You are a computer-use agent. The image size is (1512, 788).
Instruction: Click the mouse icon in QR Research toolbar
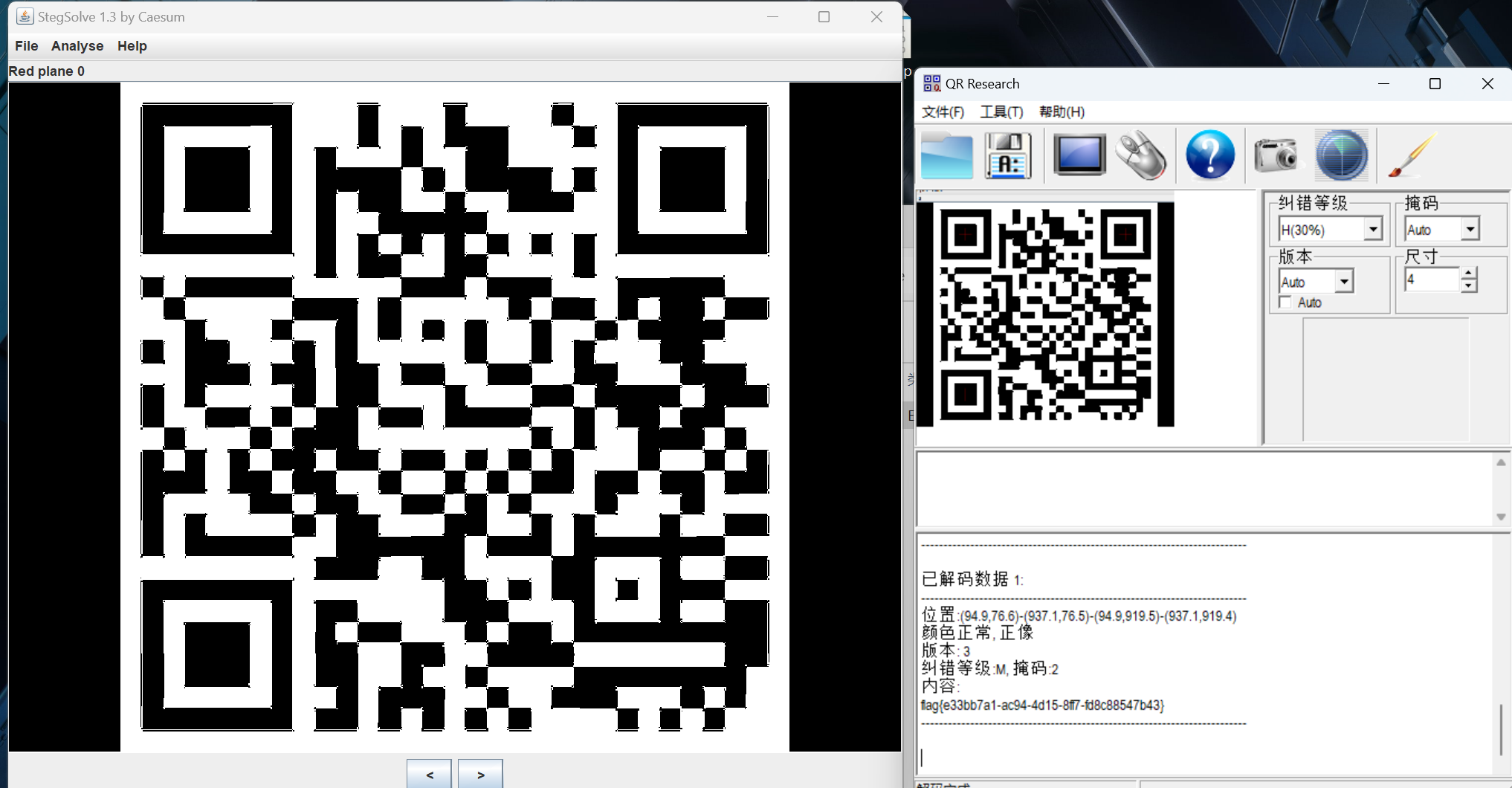[1141, 155]
